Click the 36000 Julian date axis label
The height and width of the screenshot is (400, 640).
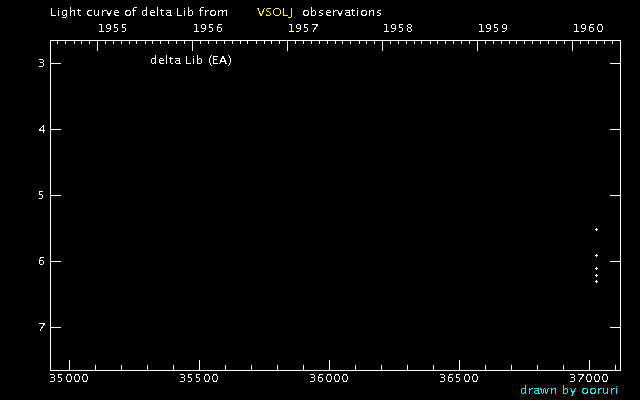coord(328,379)
